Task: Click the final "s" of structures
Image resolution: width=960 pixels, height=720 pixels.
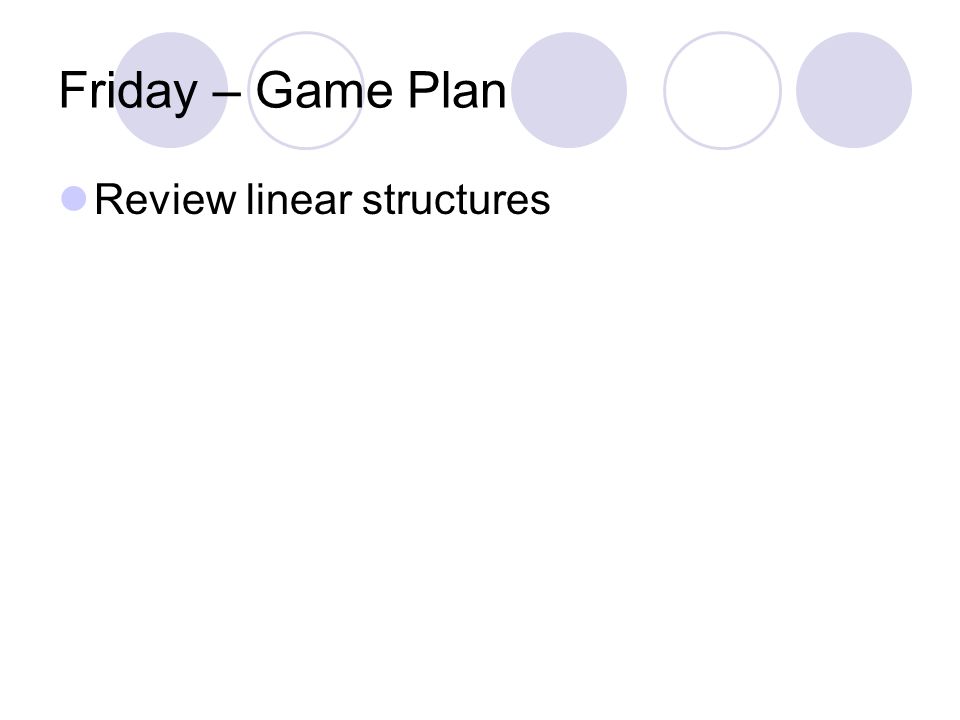Action: [541, 204]
